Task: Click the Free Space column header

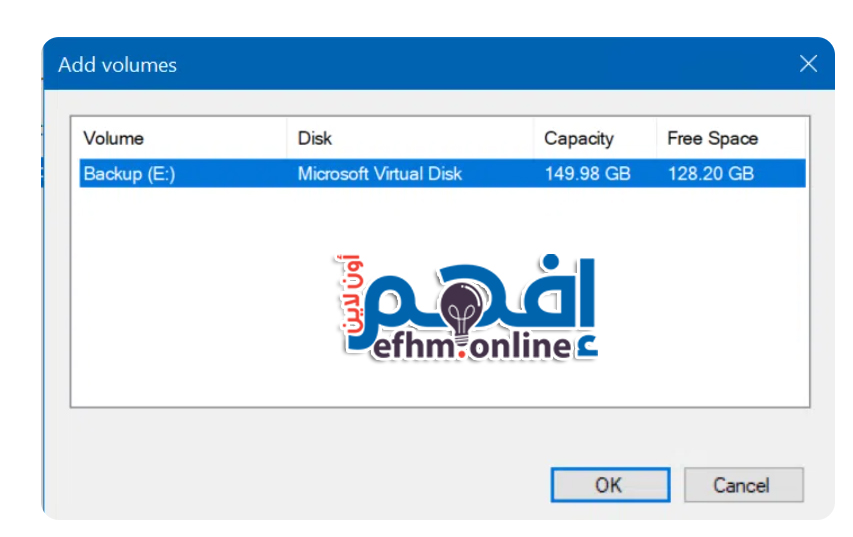Action: 712,139
